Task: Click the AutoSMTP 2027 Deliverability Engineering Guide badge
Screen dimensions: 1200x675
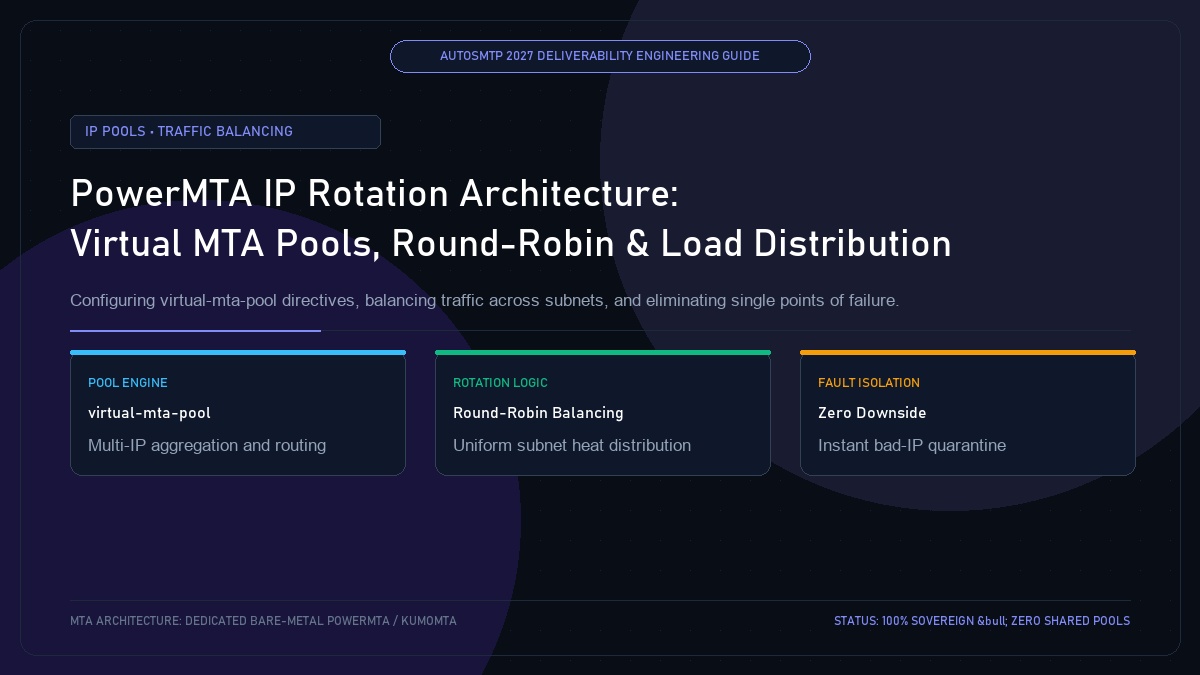Action: pyautogui.click(x=600, y=56)
